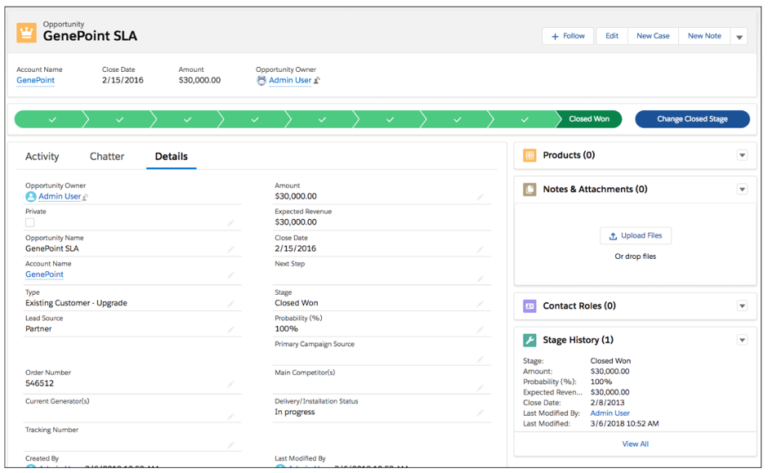This screenshot has width=768, height=473.
Task: Switch to the Chatter tab
Action: click(x=107, y=157)
